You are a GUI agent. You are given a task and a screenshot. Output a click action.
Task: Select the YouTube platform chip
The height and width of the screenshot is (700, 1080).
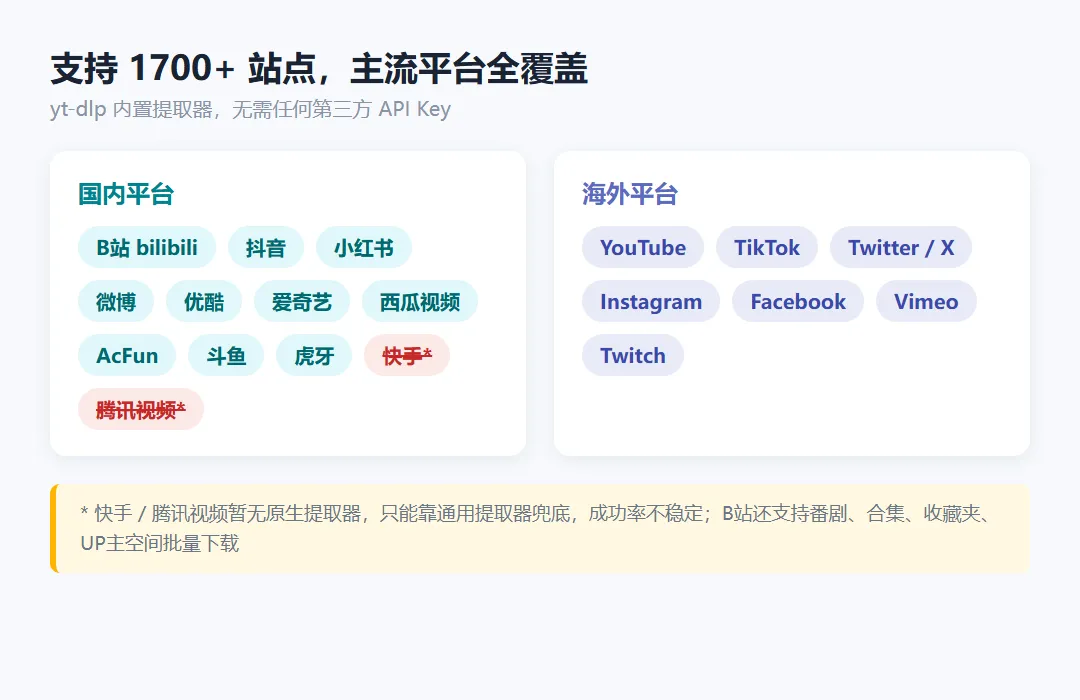[643, 247]
